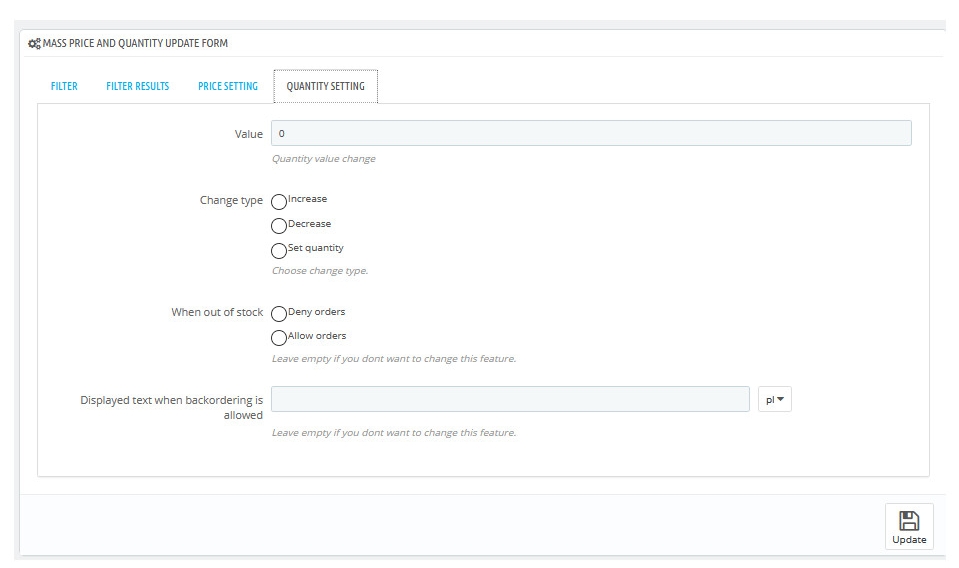Click the pl dropdown caret arrow

780,399
